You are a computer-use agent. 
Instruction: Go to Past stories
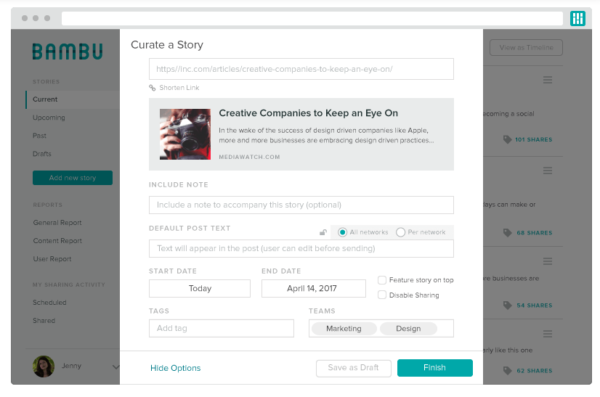(x=39, y=136)
